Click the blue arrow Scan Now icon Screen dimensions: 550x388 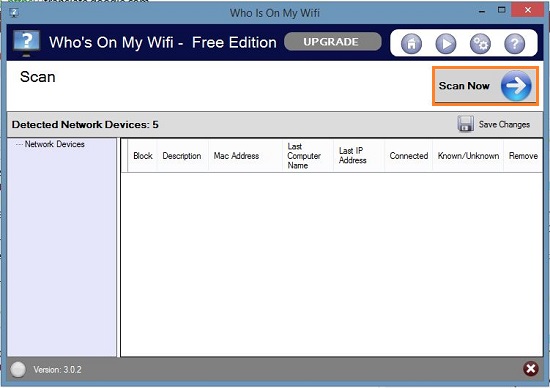516,86
